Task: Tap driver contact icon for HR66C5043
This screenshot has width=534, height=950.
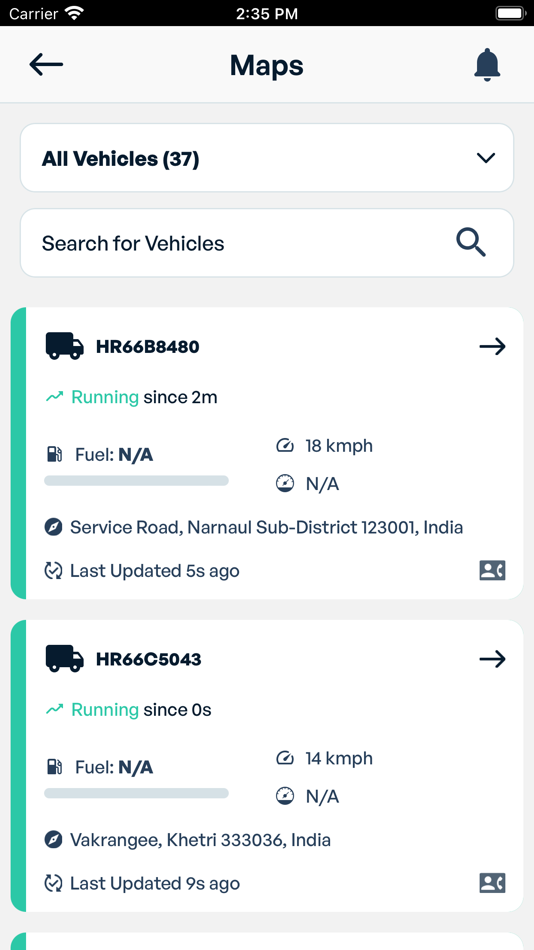Action: point(492,883)
